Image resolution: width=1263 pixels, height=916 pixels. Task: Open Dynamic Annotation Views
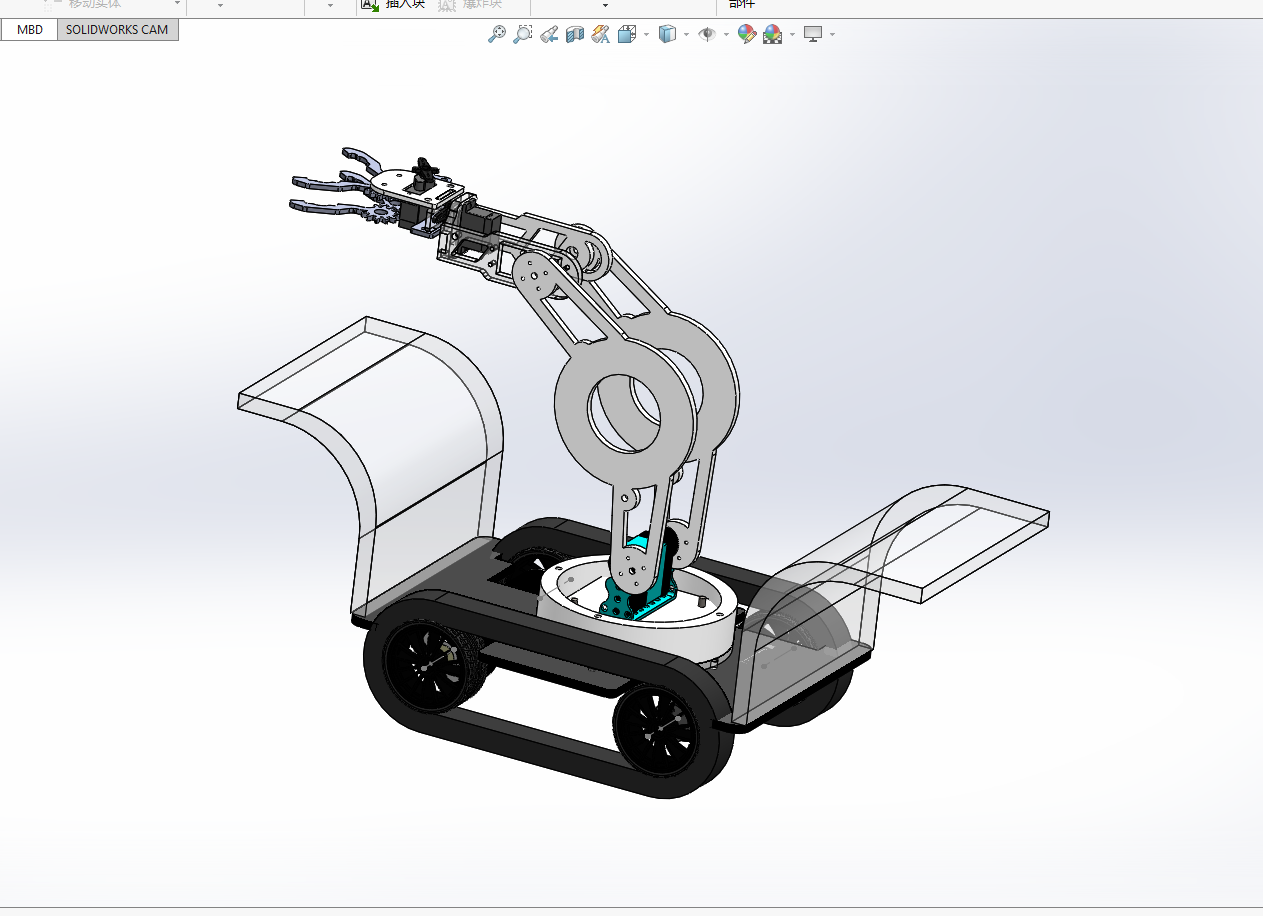point(600,34)
